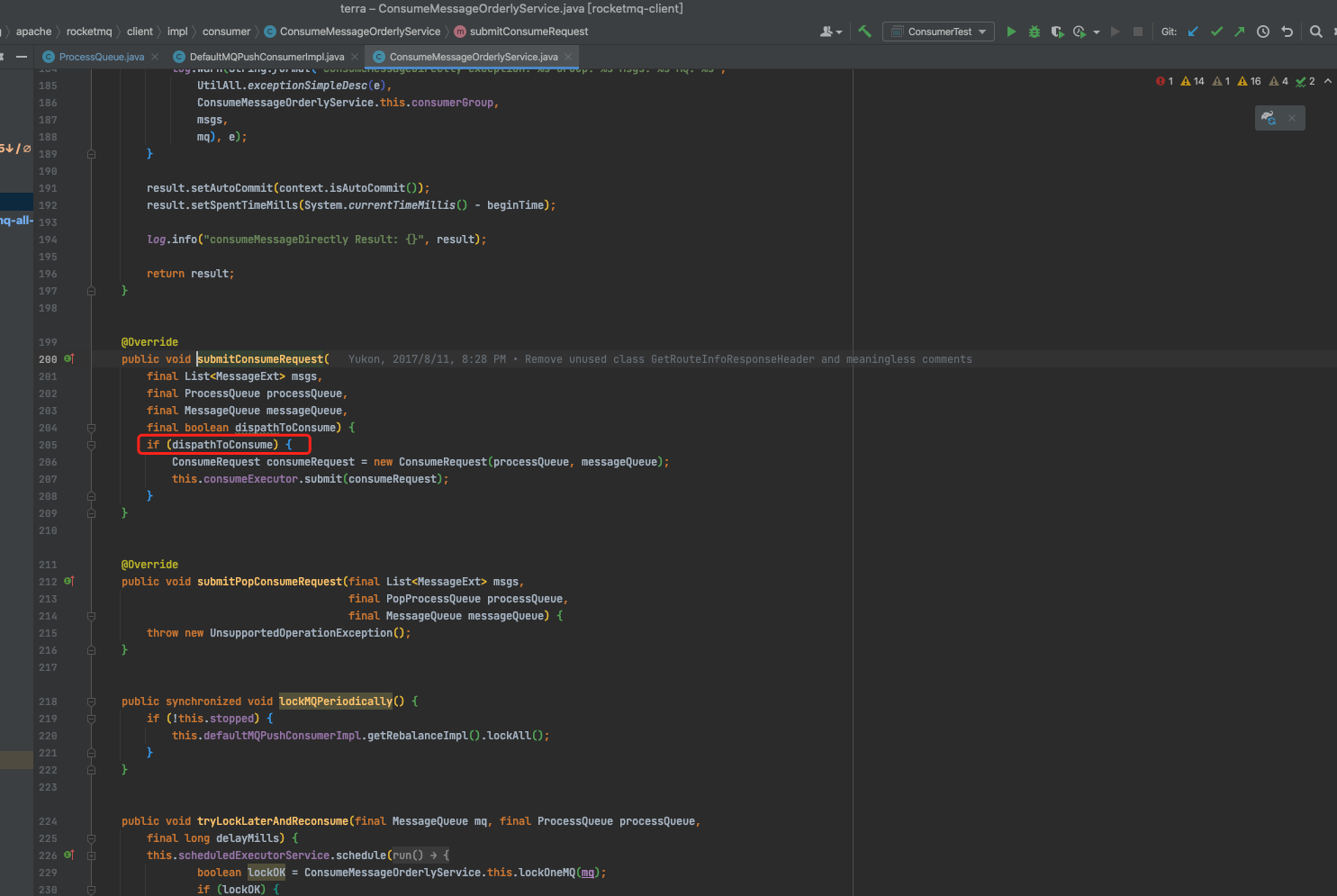The image size is (1337, 896).
Task: Click the override gutter marker on line 200
Action: pyautogui.click(x=69, y=358)
